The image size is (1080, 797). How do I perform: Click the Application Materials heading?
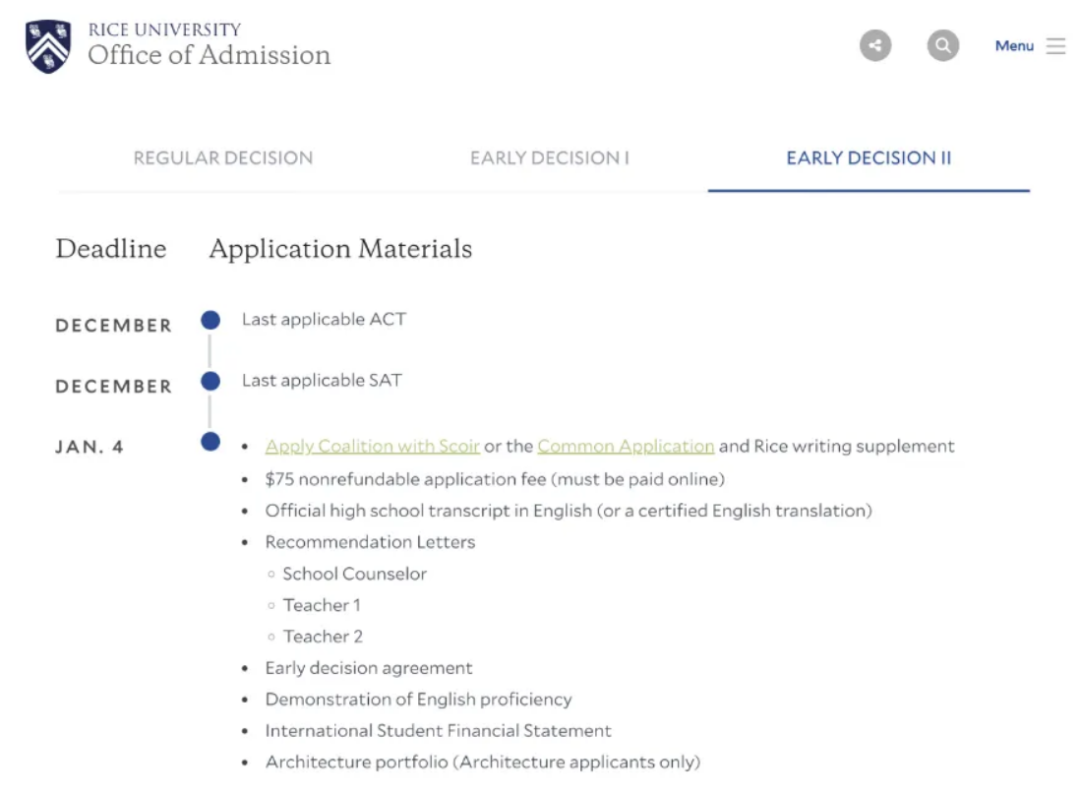pos(340,249)
